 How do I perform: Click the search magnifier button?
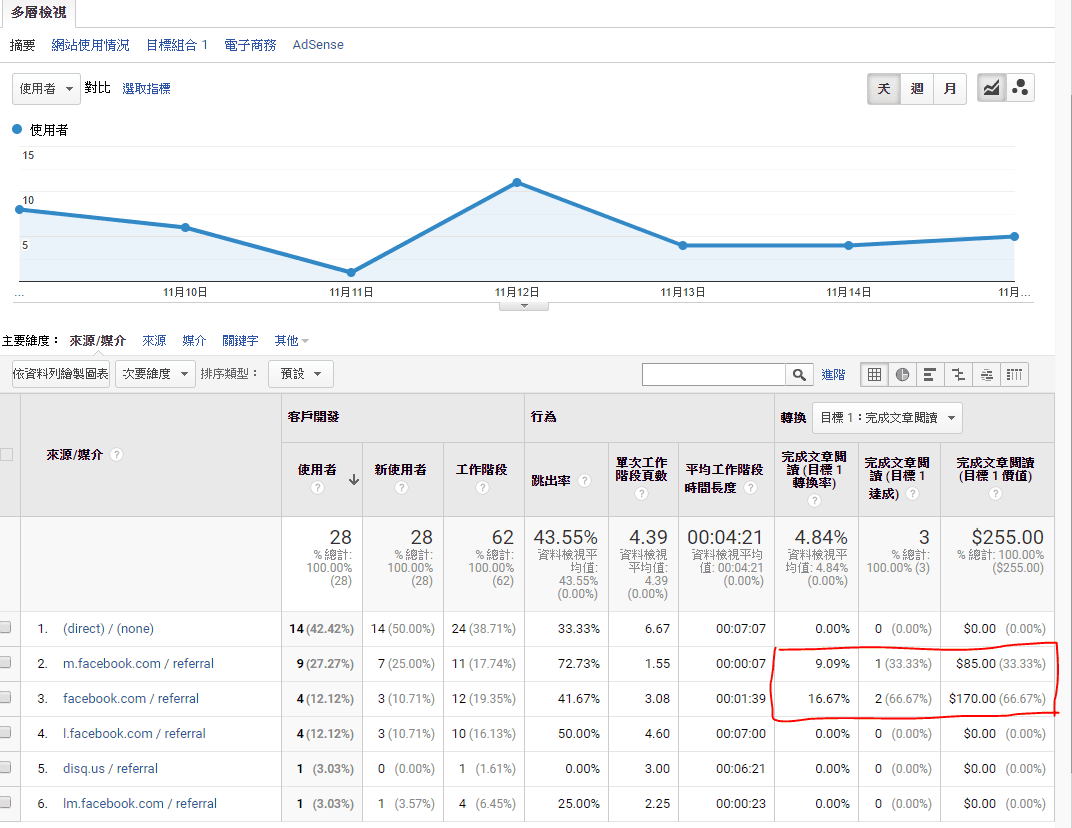tap(799, 375)
